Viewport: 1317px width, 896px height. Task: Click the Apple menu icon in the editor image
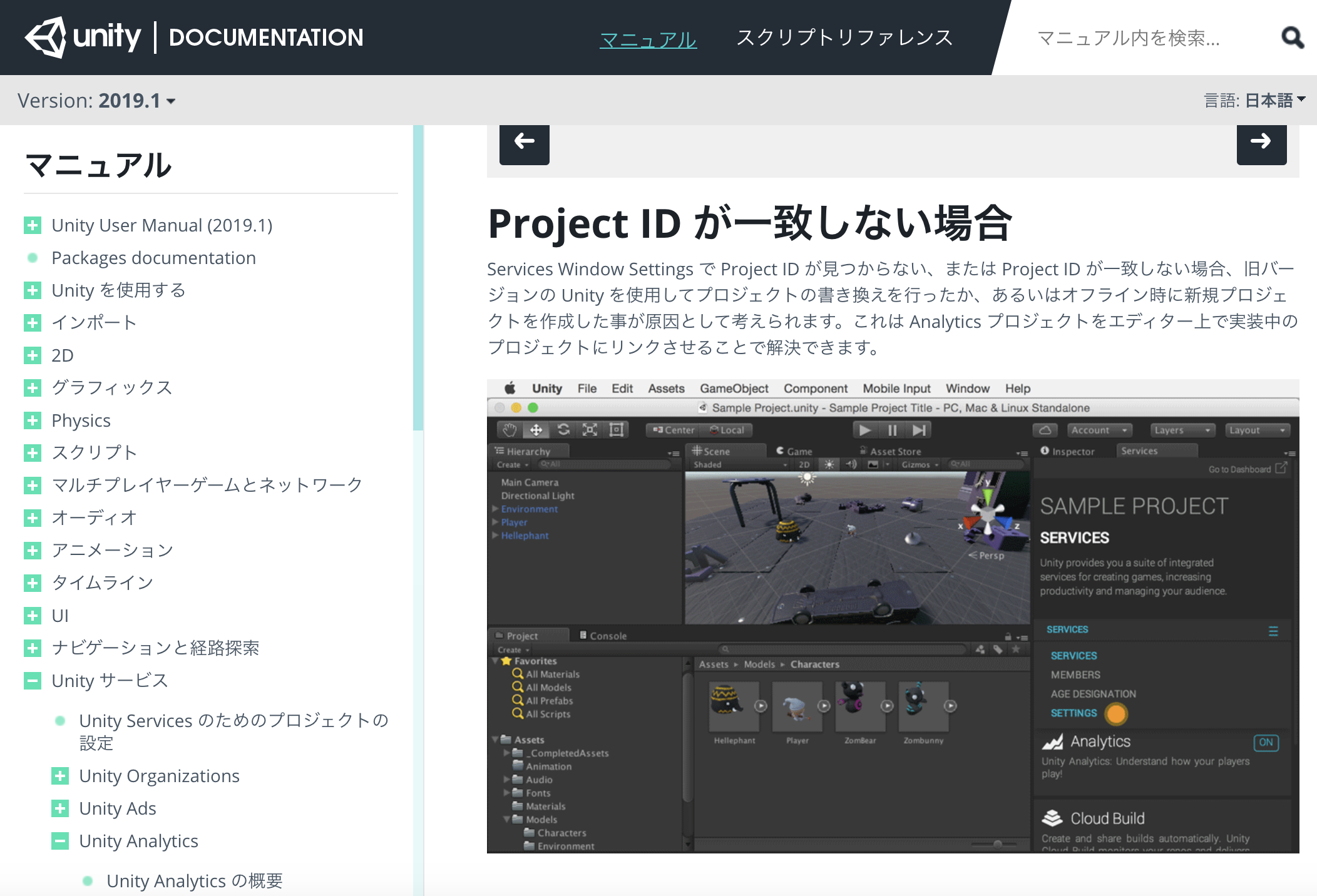pos(510,389)
